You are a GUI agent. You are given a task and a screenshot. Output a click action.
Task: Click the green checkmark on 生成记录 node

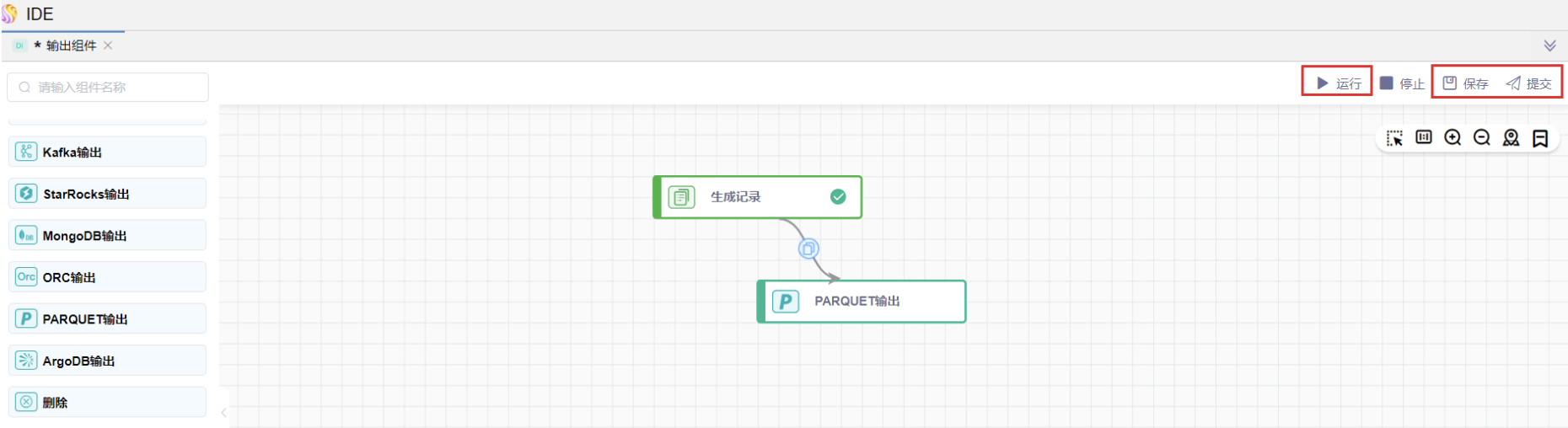[x=838, y=196]
